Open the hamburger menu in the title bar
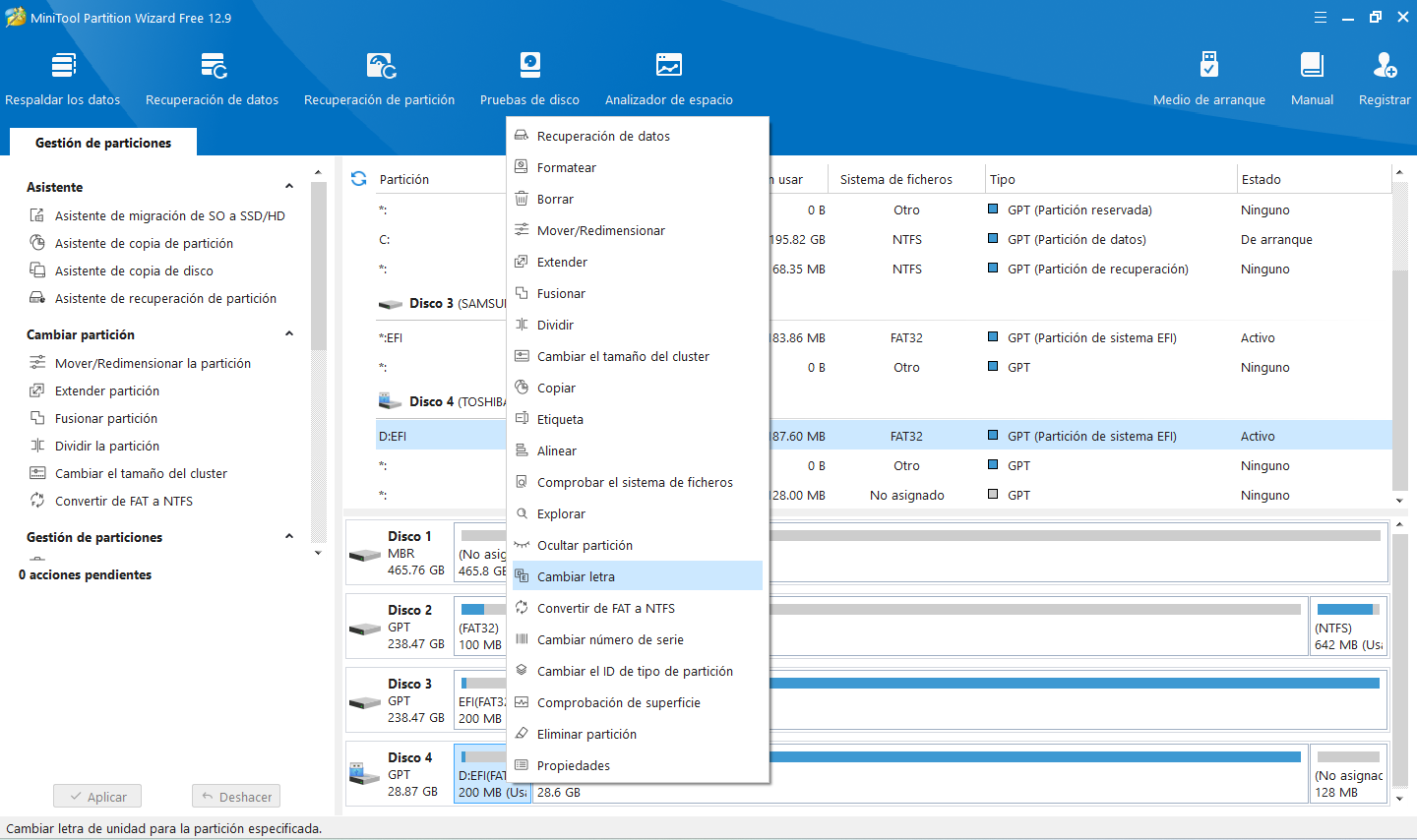Screen dimensions: 1417x840 (x=1321, y=18)
